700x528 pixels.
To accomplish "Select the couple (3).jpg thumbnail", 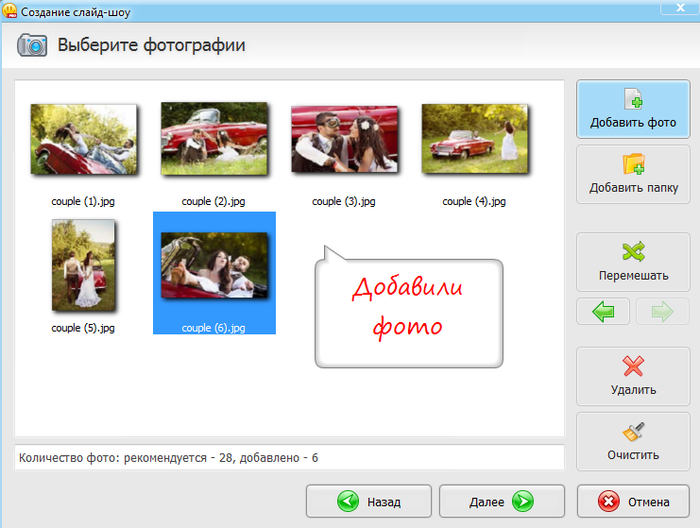I will coord(344,139).
